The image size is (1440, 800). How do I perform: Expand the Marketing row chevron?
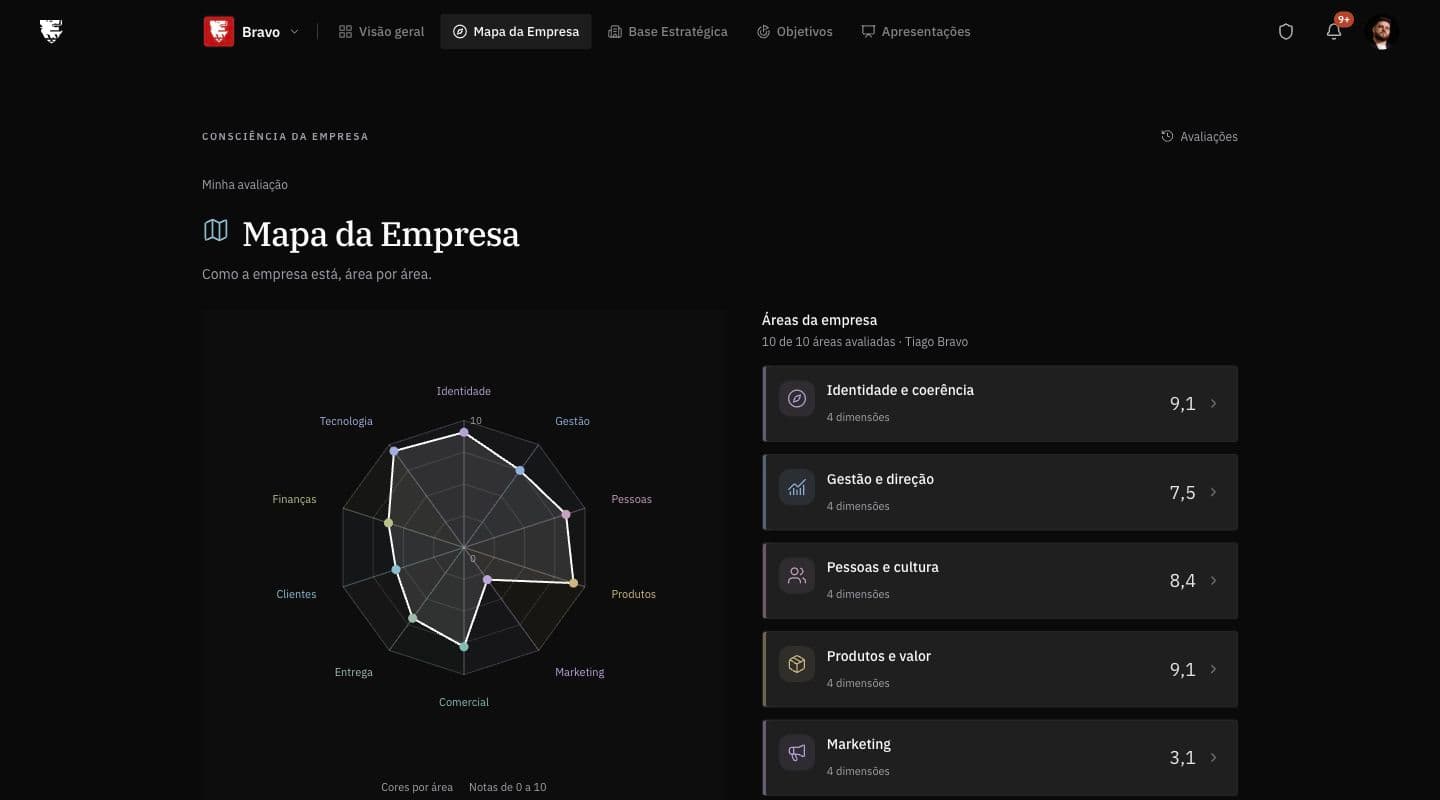click(1214, 758)
